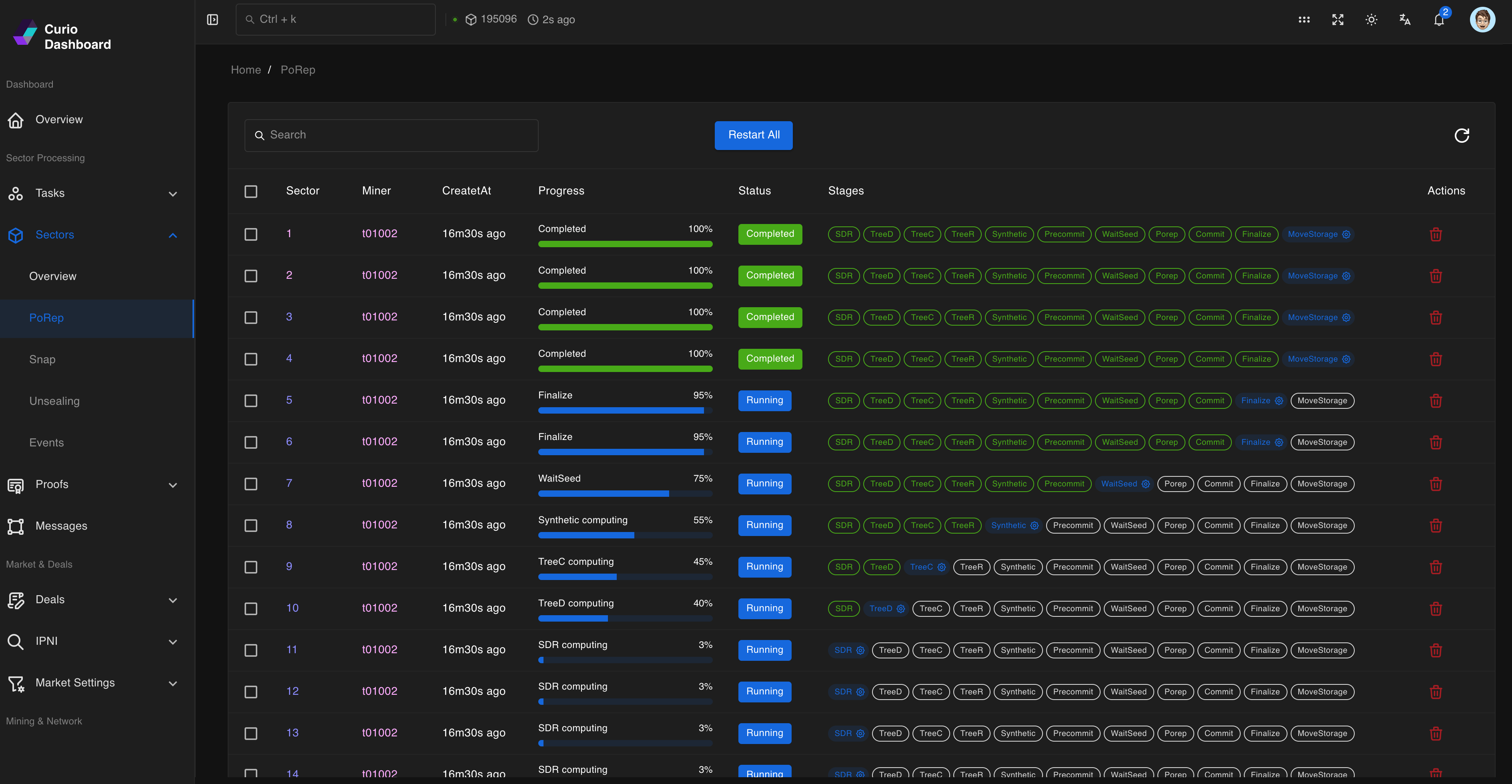Screen dimensions: 1512x784
Task: Delete sector 5 with trash icon
Action: click(x=1436, y=401)
